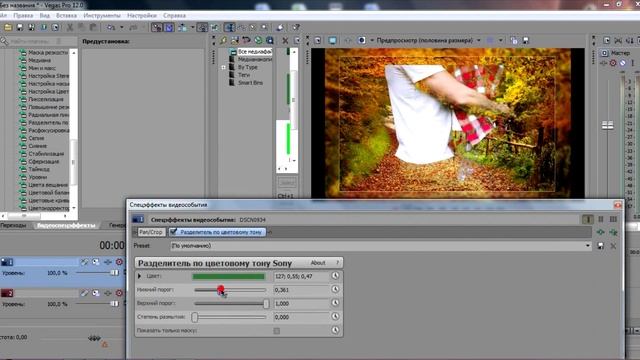The width and height of the screenshot is (640, 360).
Task: Open the Вставка menu
Action: point(66,16)
